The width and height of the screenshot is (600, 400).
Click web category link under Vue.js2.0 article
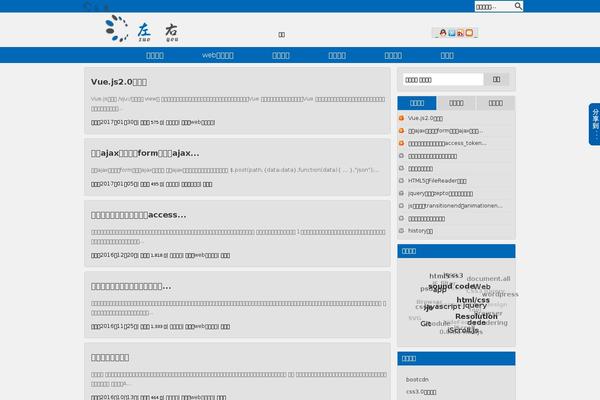click(x=203, y=122)
